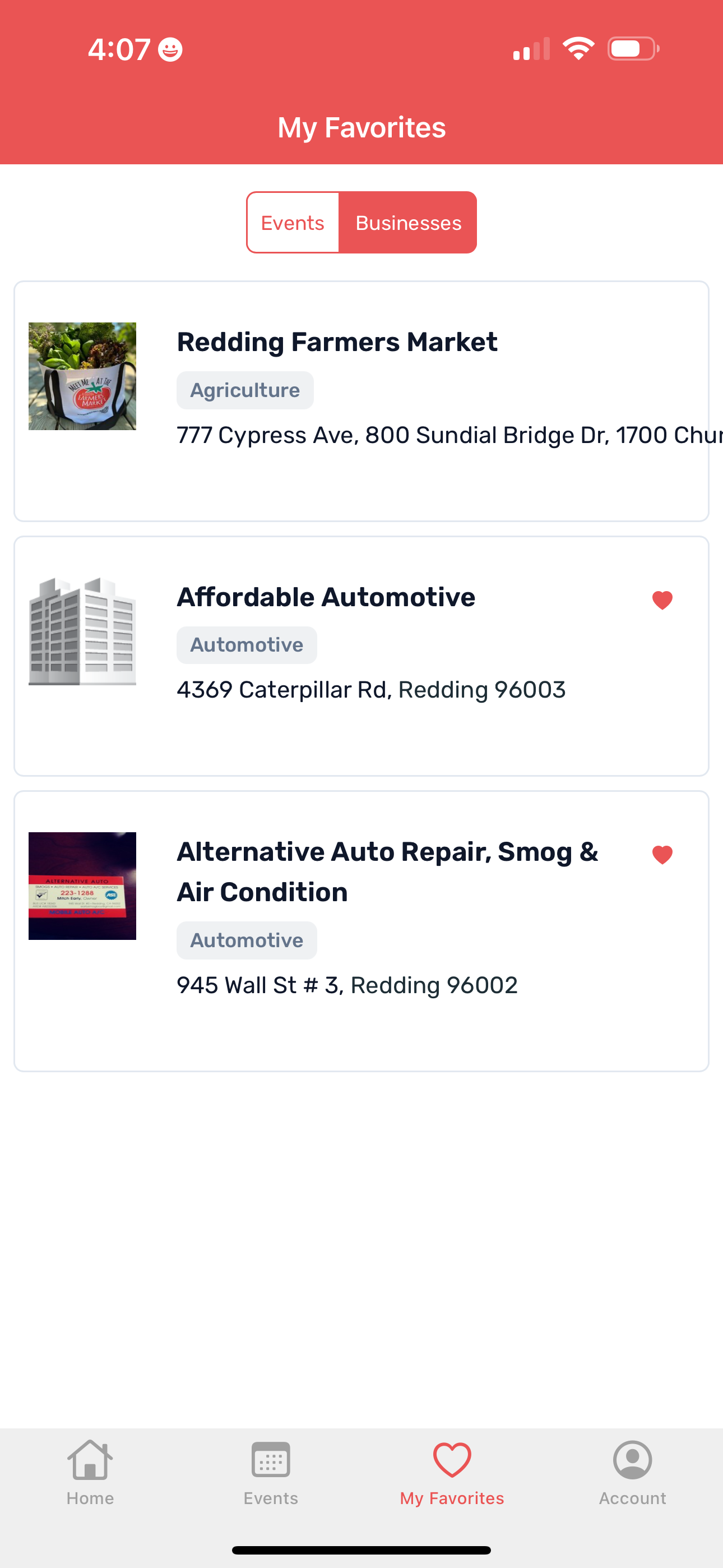Screen dimensions: 723x1568
Task: Tap the 4369 Caterpillar Rd address
Action: [x=371, y=690]
